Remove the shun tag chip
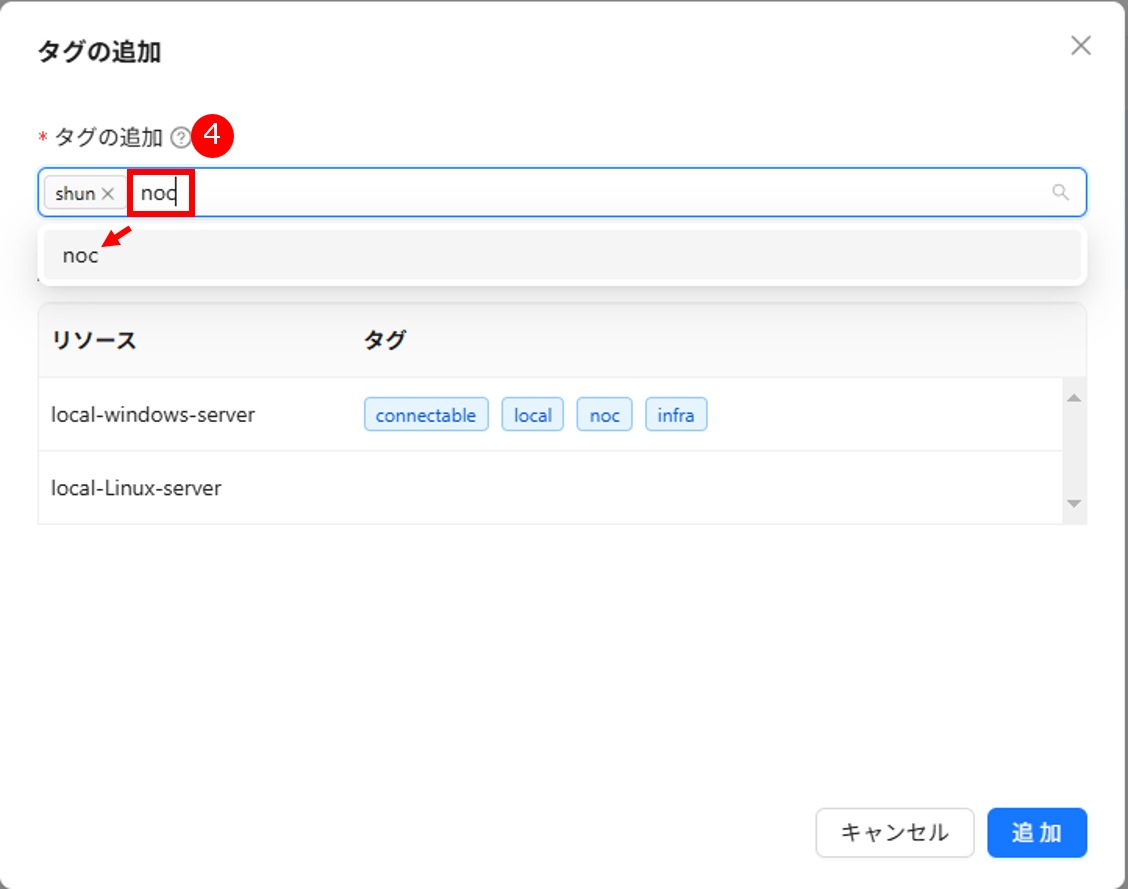 point(108,194)
